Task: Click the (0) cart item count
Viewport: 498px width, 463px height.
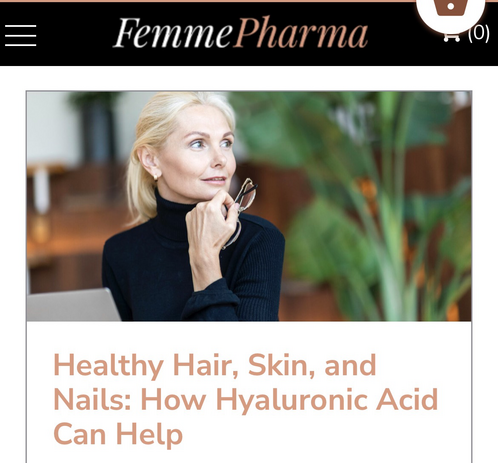Action: [x=479, y=33]
